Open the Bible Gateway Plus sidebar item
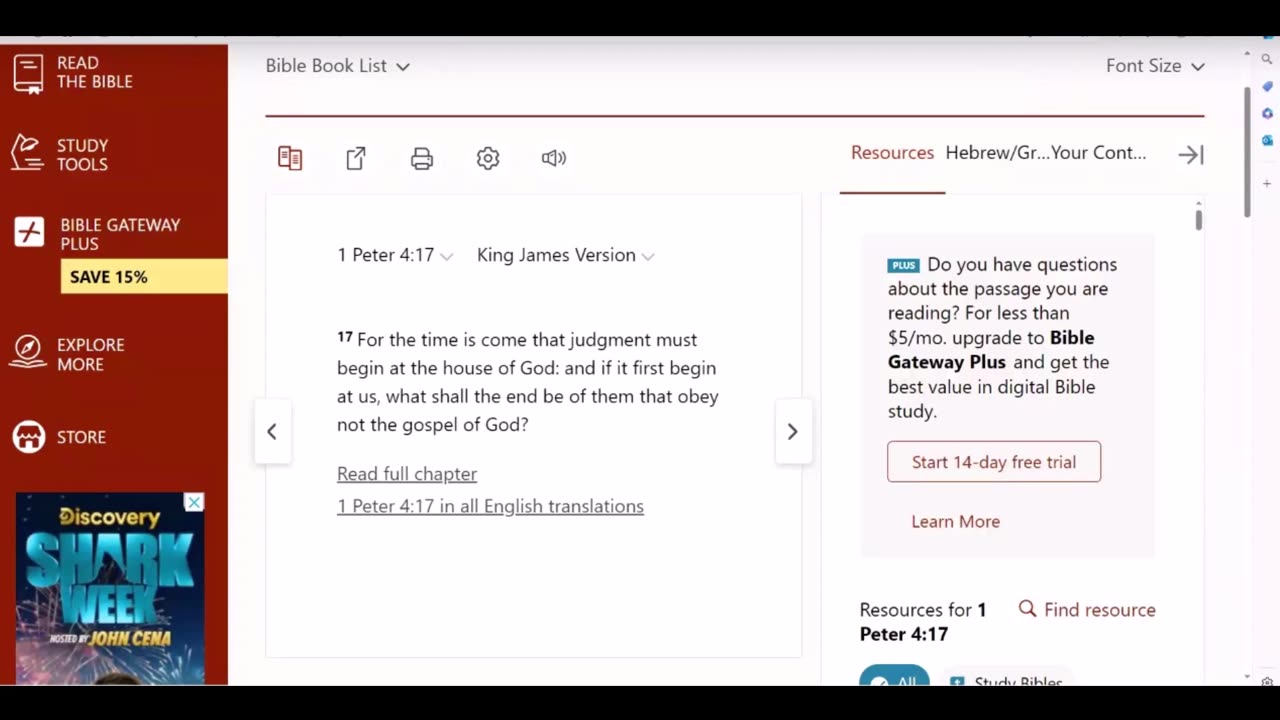1280x720 pixels. [98, 234]
